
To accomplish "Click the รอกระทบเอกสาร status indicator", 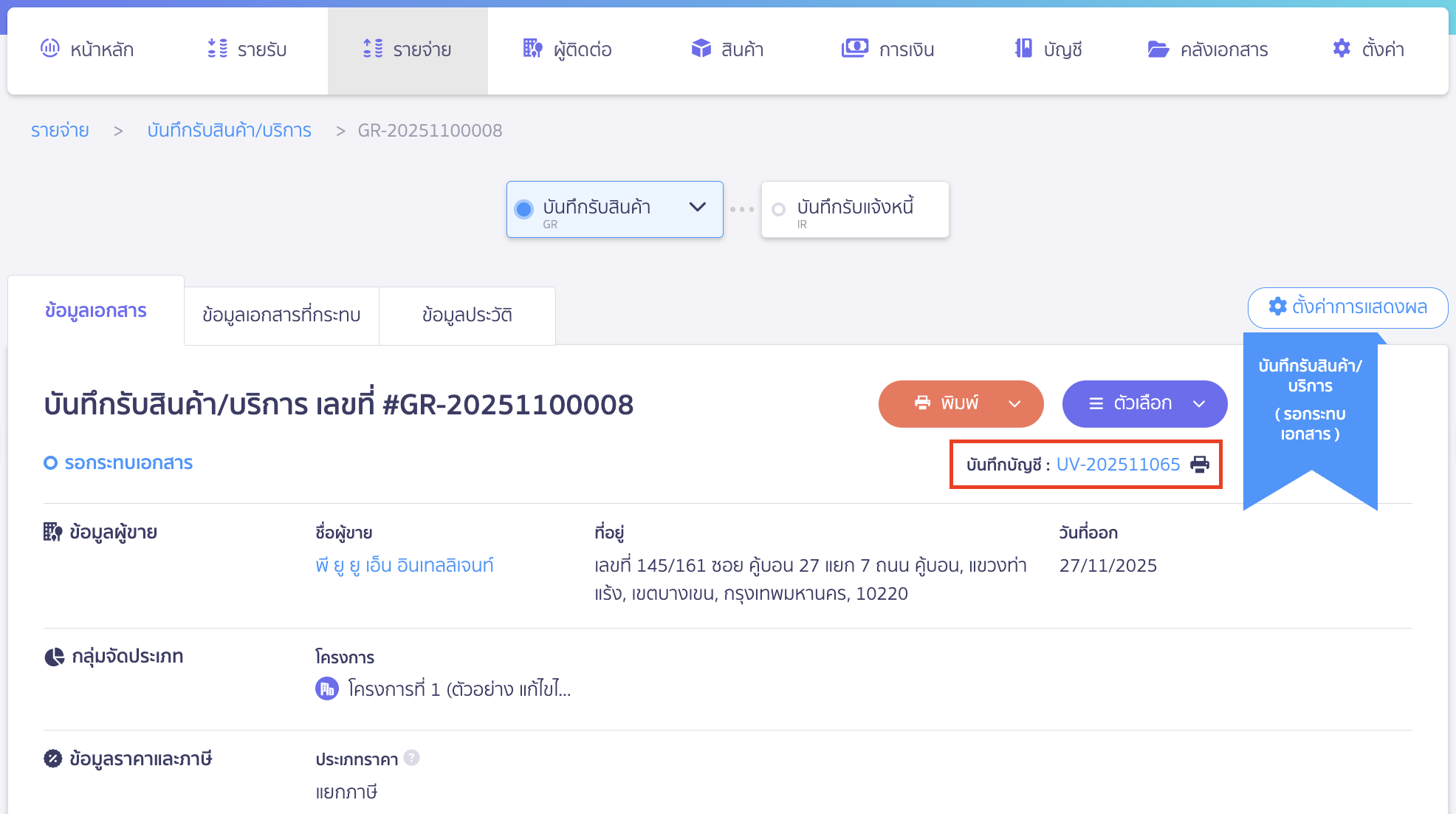I will 118,463.
